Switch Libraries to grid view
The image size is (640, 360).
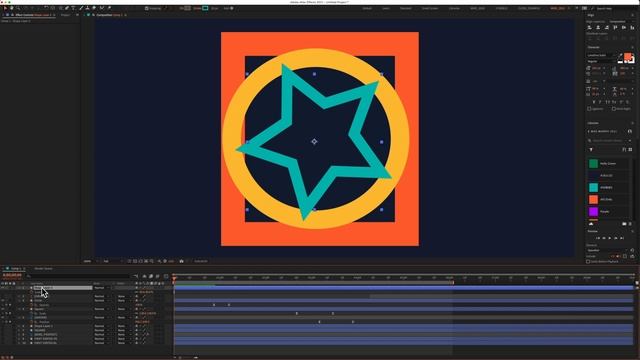click(x=630, y=149)
